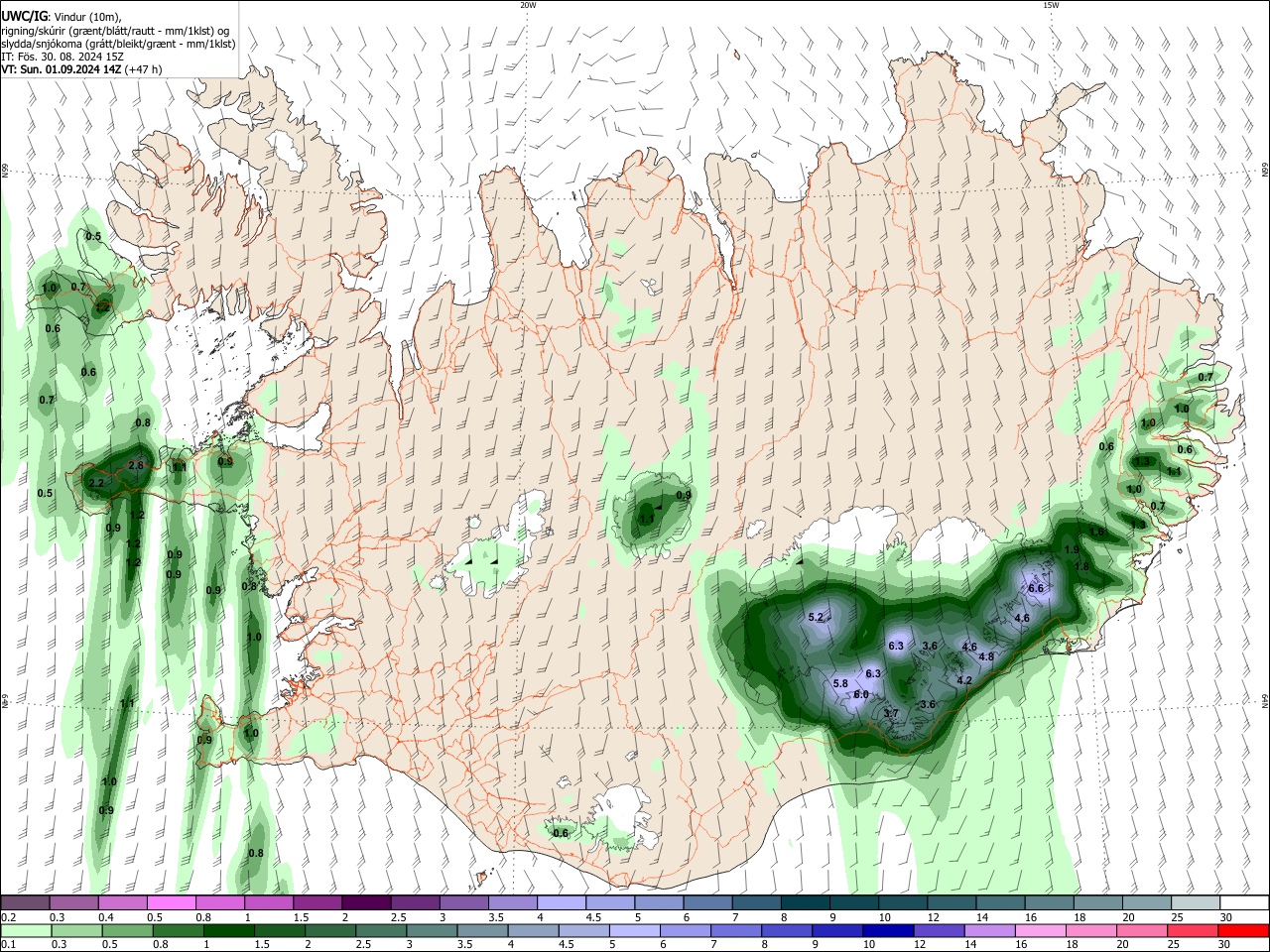1270x952 pixels.
Task: Select the violet 12 swatch in lower legend
Action: pyautogui.click(x=939, y=931)
